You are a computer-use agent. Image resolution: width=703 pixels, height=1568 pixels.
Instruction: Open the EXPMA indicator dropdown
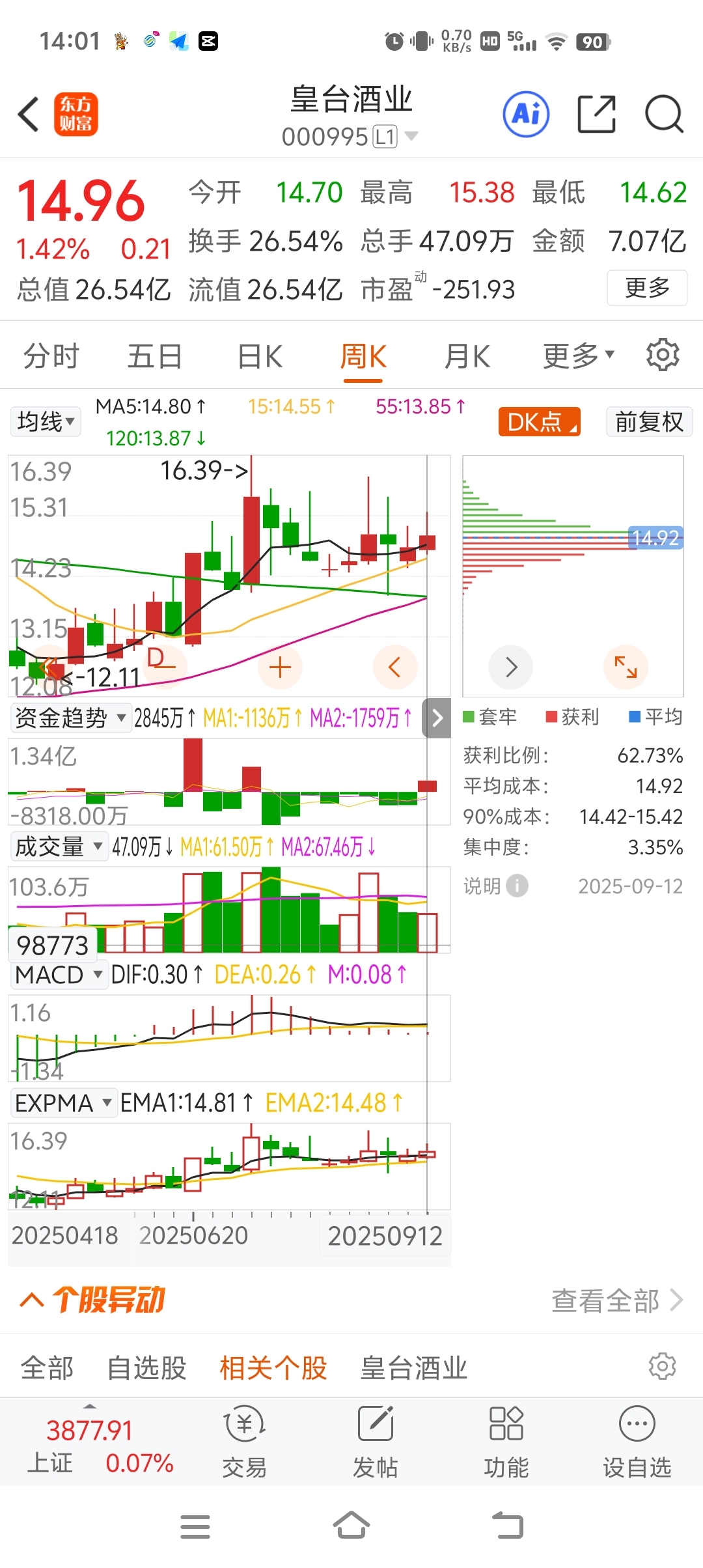pos(64,1103)
